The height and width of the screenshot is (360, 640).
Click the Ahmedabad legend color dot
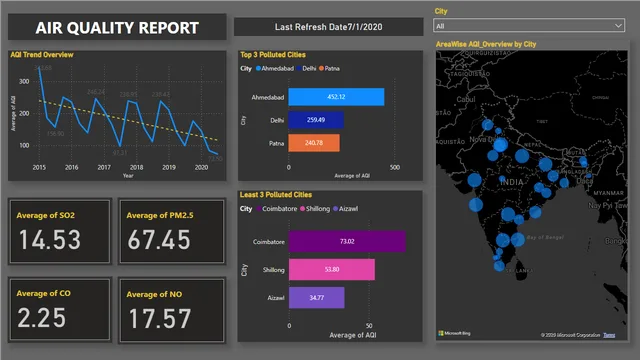[x=258, y=68]
